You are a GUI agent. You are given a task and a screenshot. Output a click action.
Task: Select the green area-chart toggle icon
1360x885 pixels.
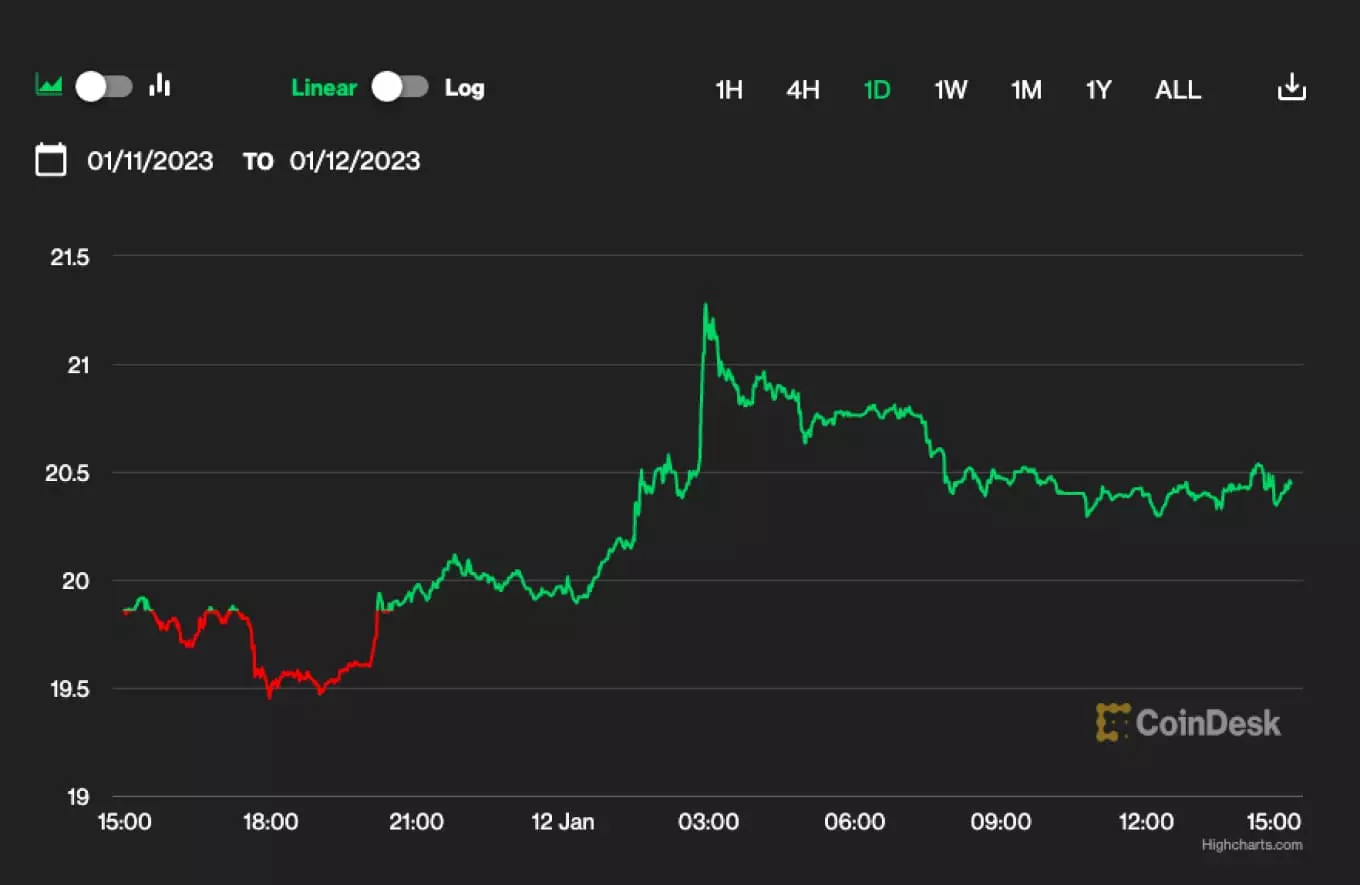click(x=47, y=86)
